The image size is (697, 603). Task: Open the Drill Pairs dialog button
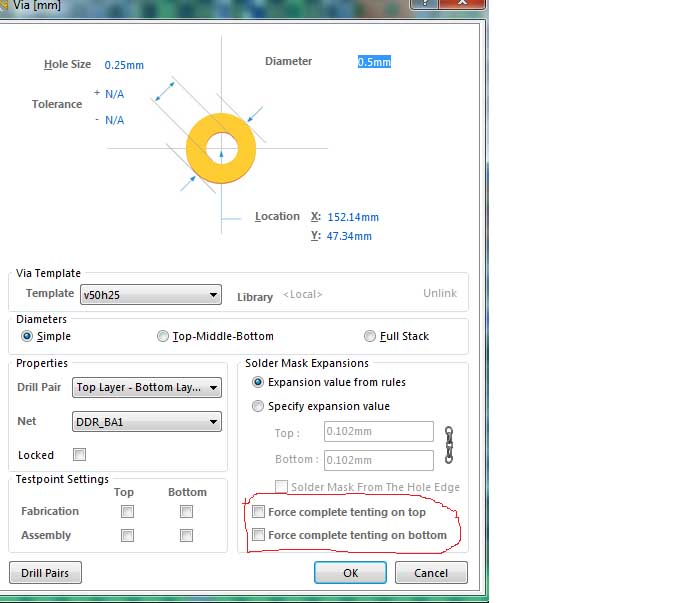(45, 573)
